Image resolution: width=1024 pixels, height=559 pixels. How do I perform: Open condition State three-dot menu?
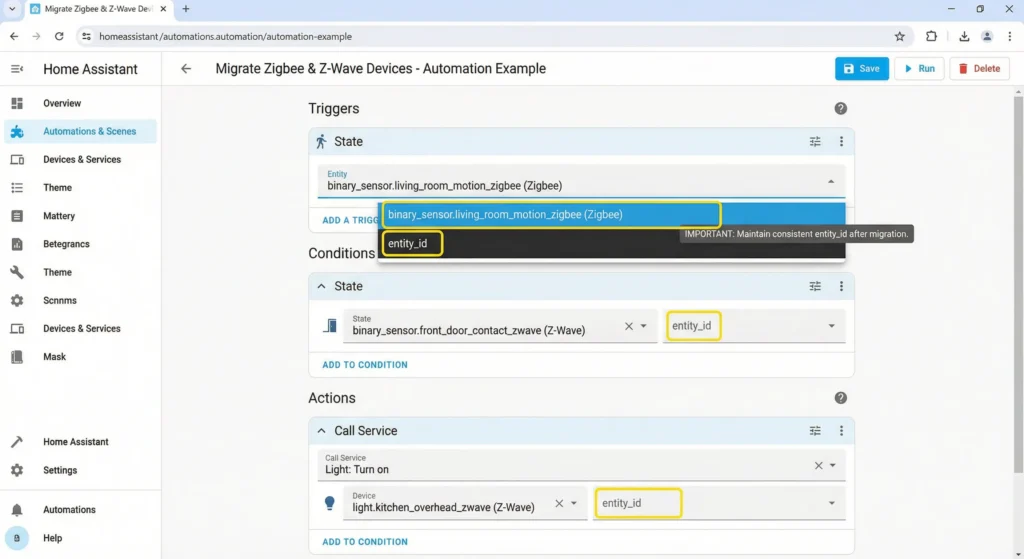click(841, 286)
